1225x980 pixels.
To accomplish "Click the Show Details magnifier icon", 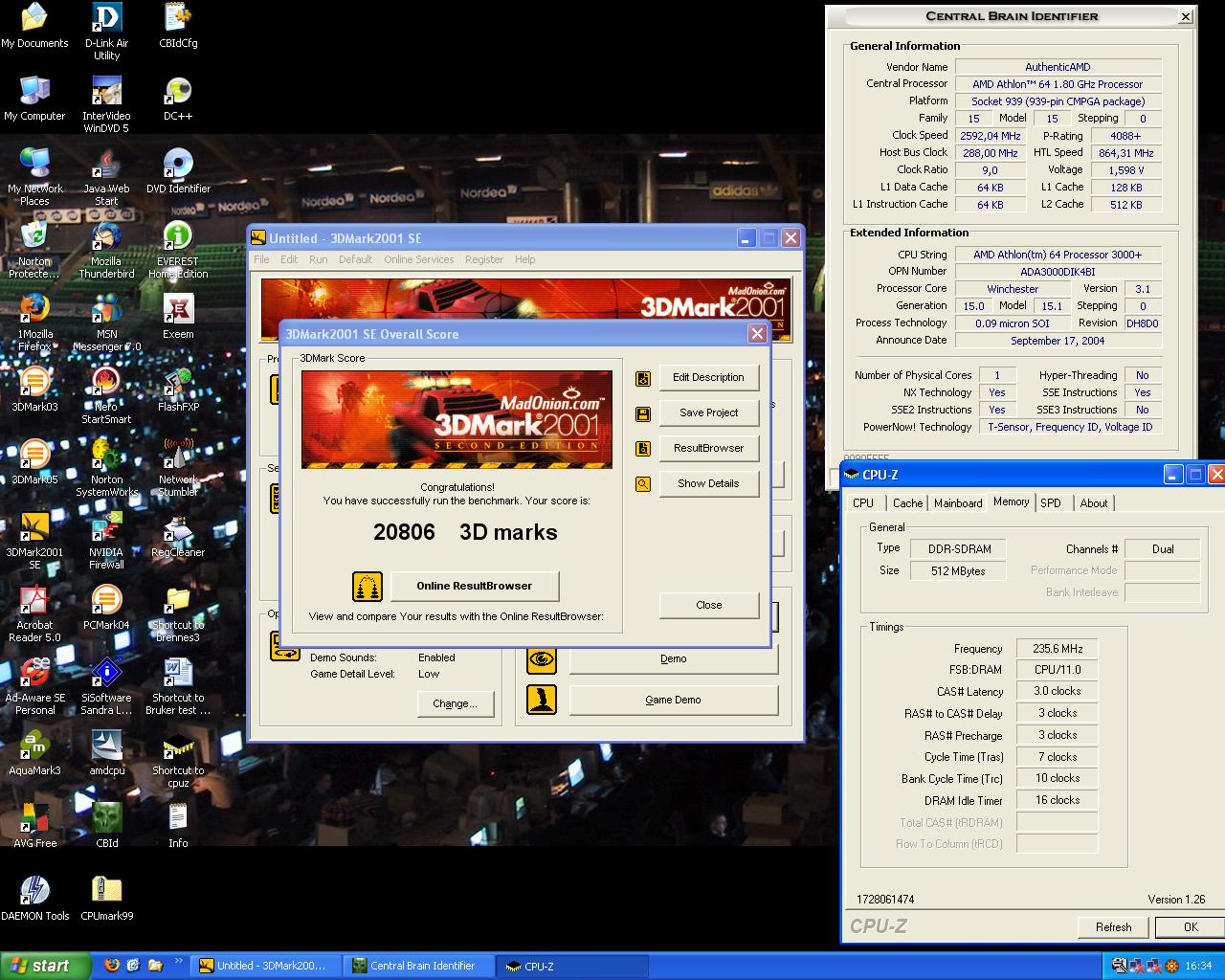I will (643, 484).
